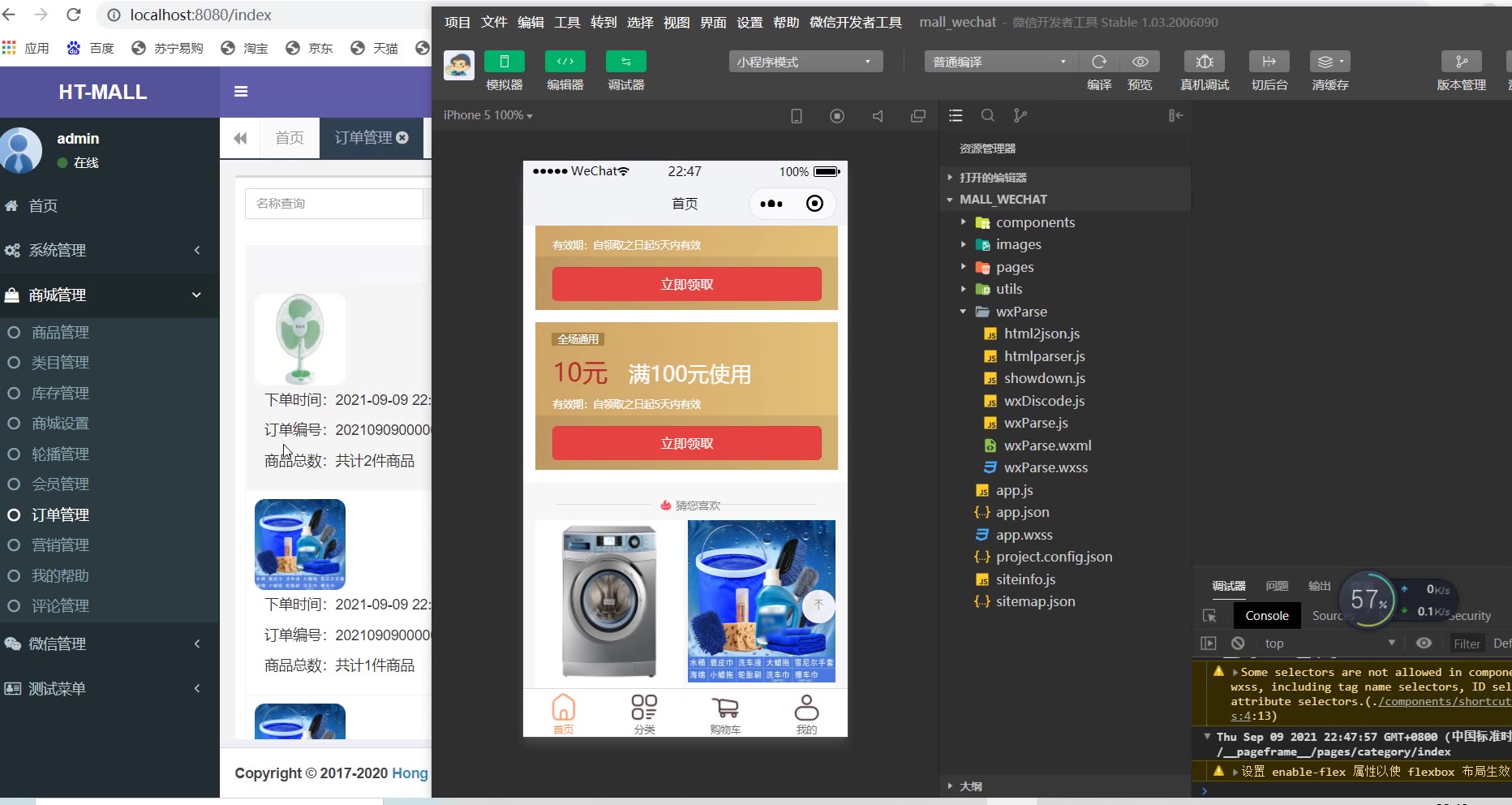
Task: Switch to the 购物车 tab in simulator
Action: [725, 714]
